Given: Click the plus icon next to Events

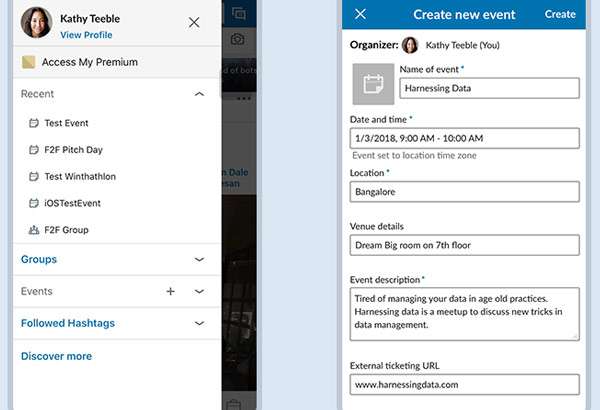Looking at the screenshot, I should tap(170, 291).
